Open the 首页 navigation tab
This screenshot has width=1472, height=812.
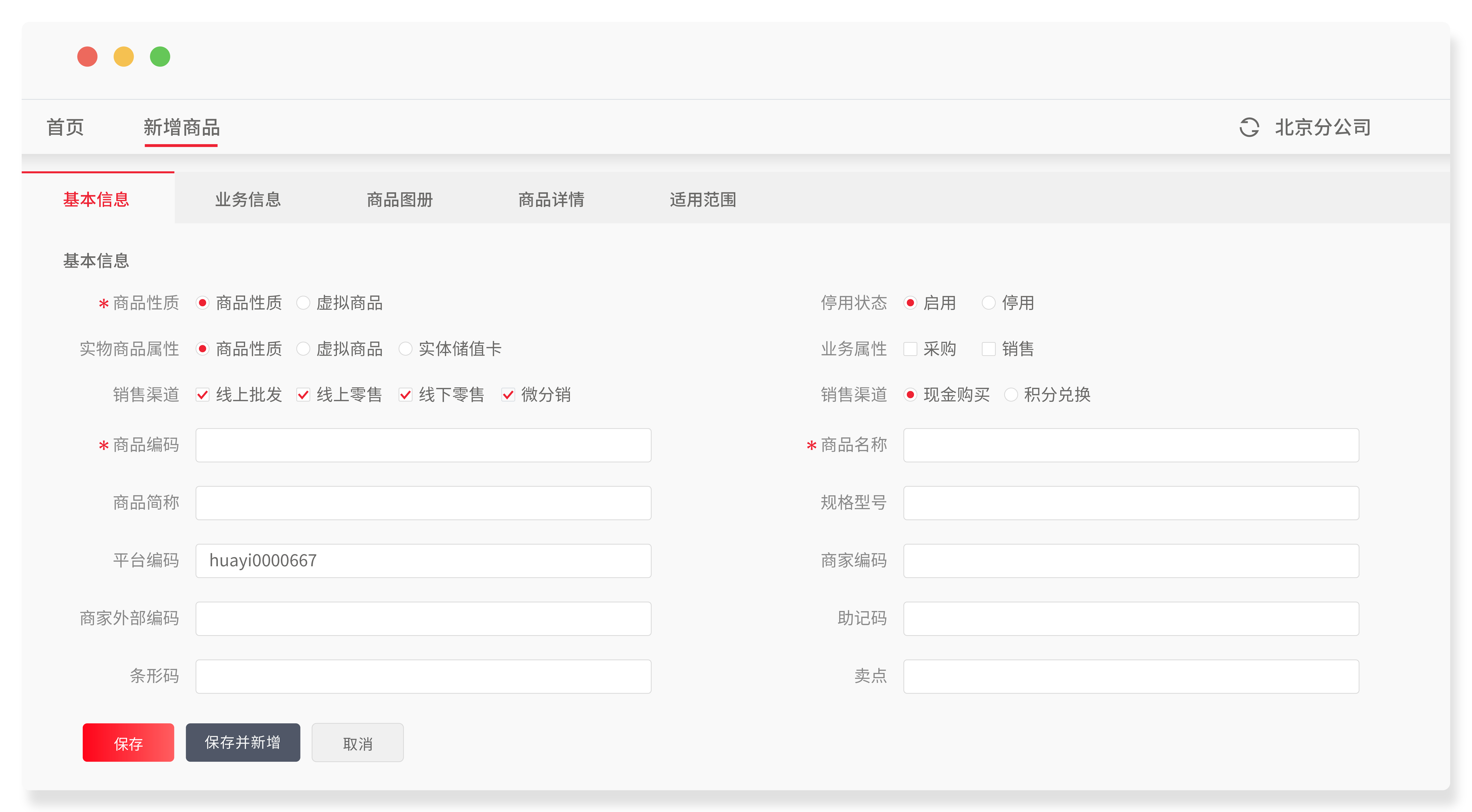[65, 127]
